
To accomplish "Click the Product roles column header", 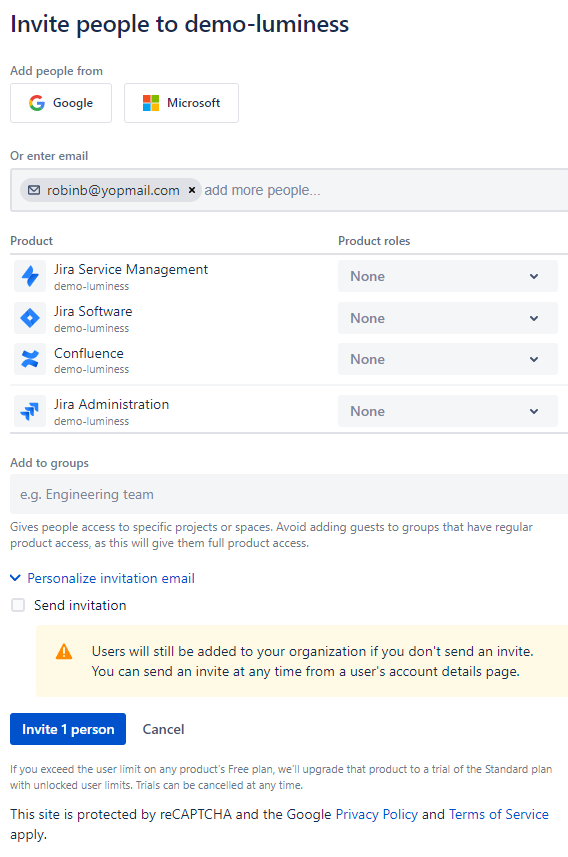I will click(x=374, y=241).
